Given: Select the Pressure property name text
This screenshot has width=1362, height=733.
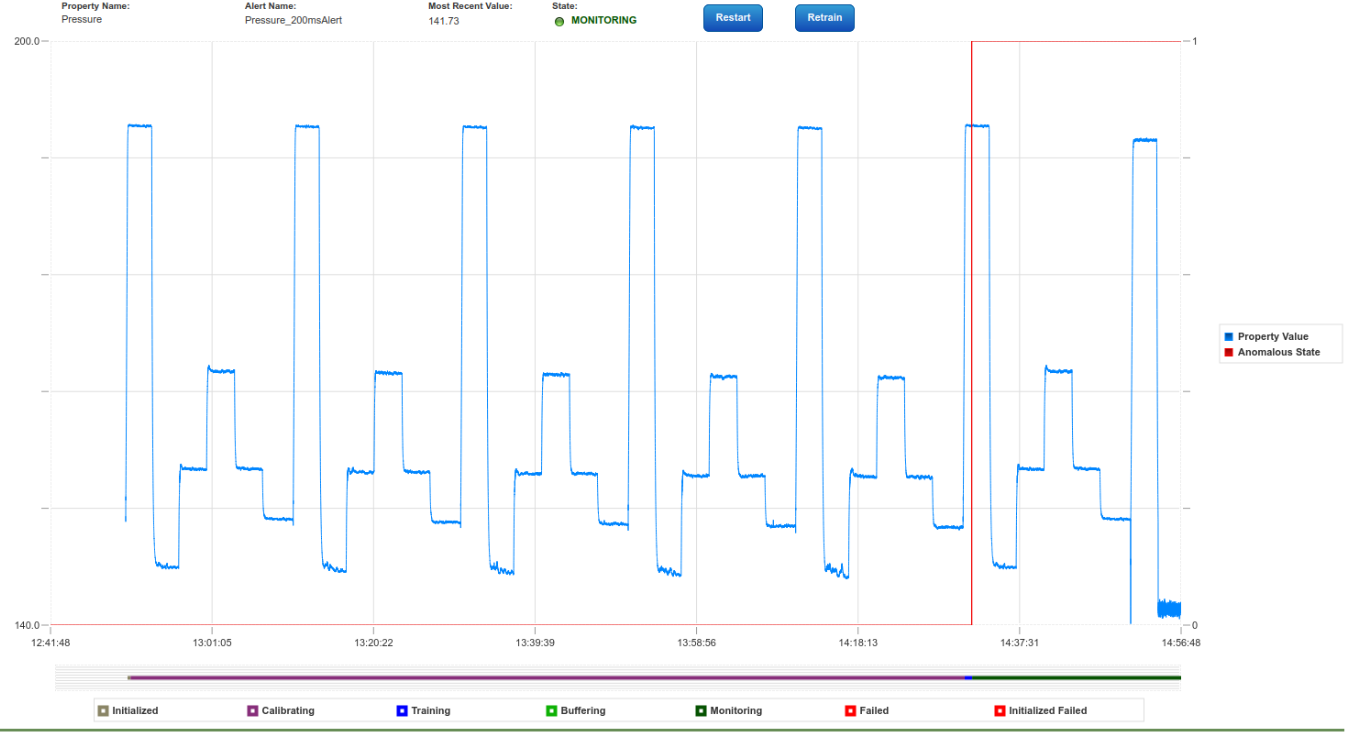Looking at the screenshot, I should pyautogui.click(x=85, y=19).
